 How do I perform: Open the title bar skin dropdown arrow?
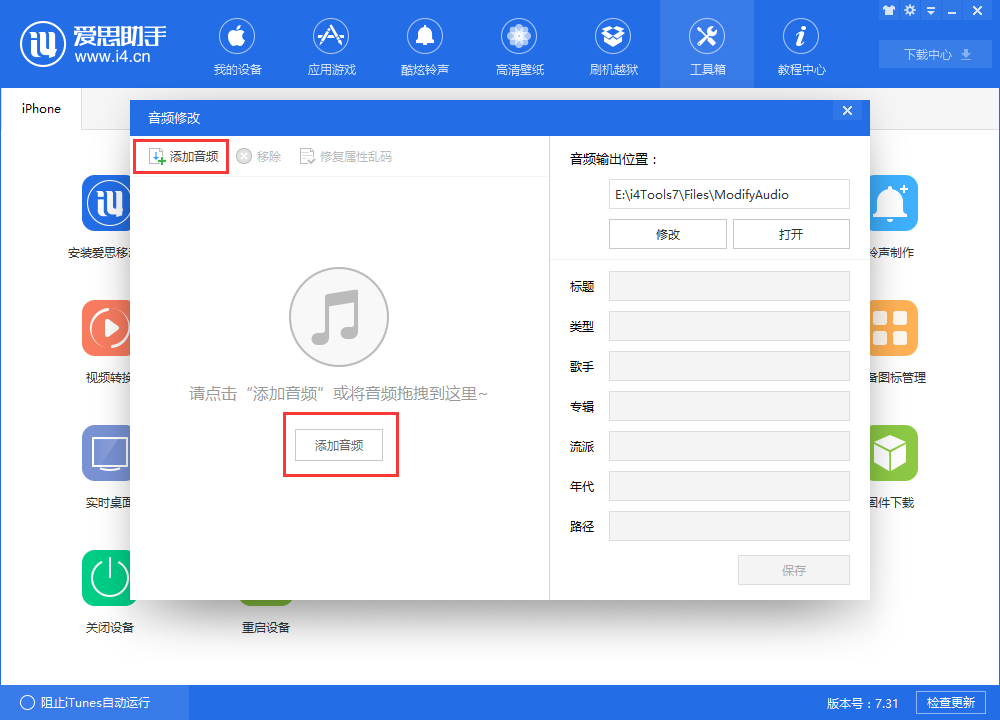(930, 10)
